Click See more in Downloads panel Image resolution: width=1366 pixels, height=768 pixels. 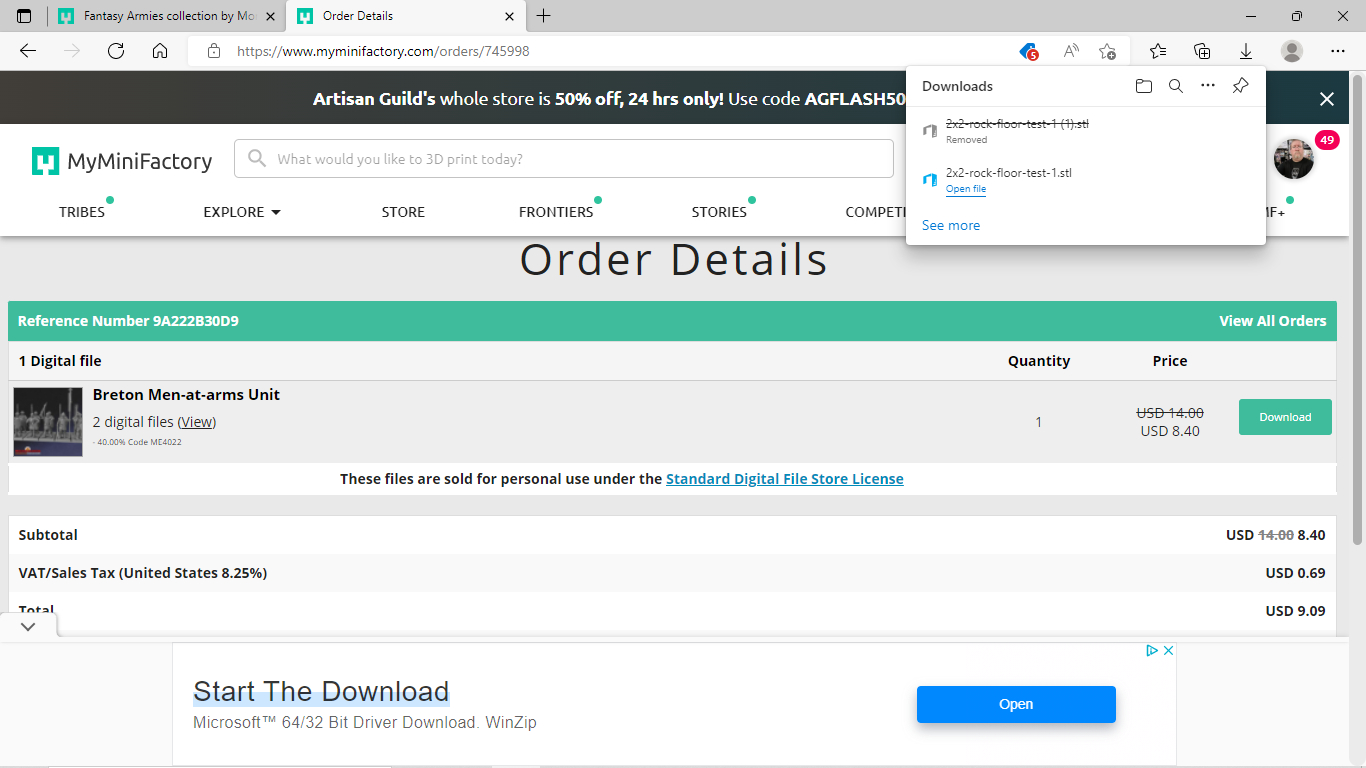[x=951, y=225]
